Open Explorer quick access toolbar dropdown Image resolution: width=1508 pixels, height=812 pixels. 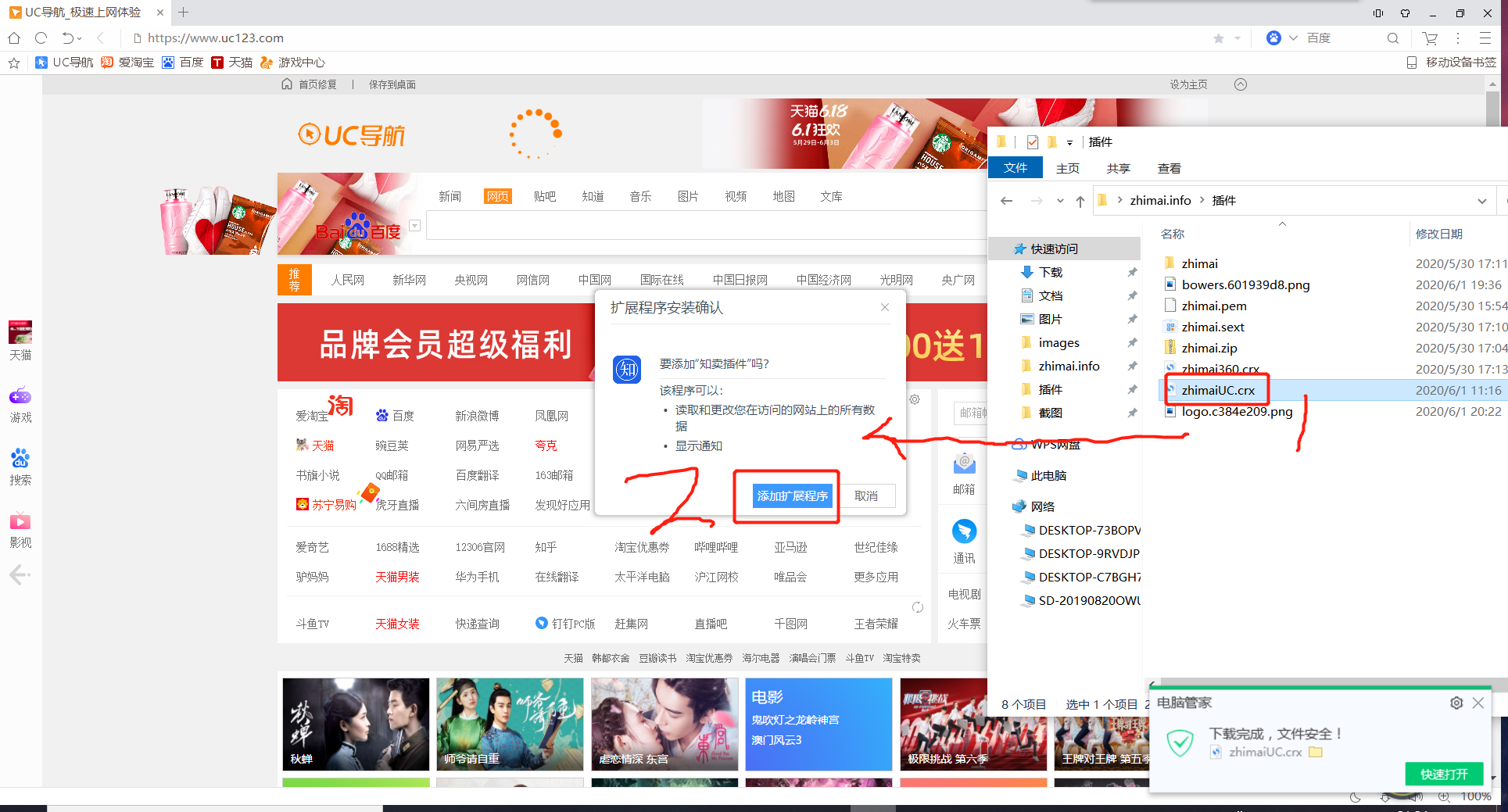tap(1069, 142)
